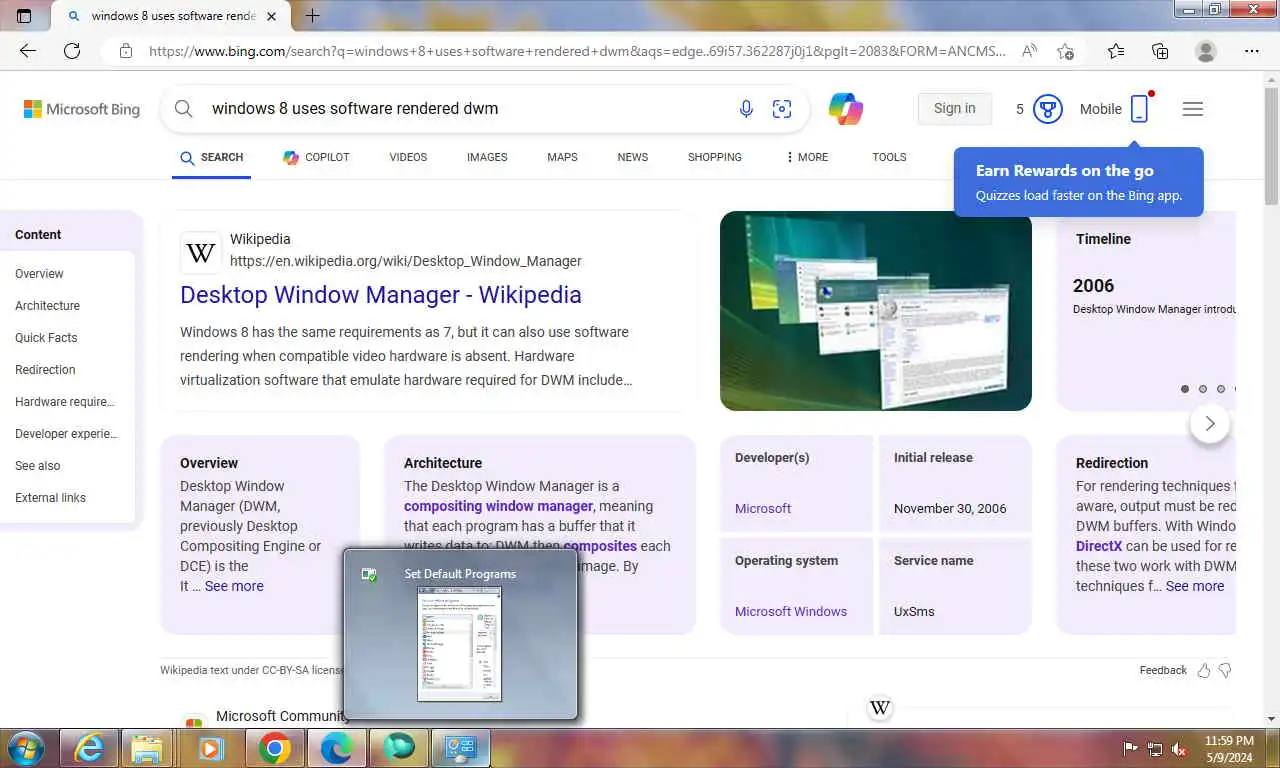Screen dimensions: 1280x768
Task: Activate Read aloud in address bar
Action: pyautogui.click(x=1028, y=51)
